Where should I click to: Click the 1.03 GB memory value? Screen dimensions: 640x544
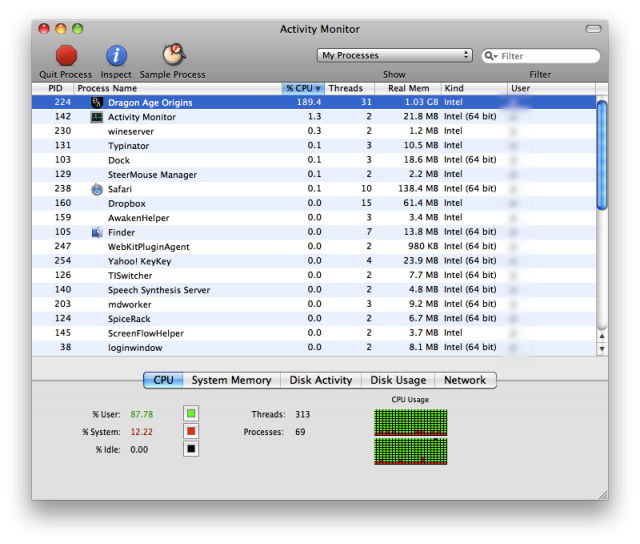[421, 102]
